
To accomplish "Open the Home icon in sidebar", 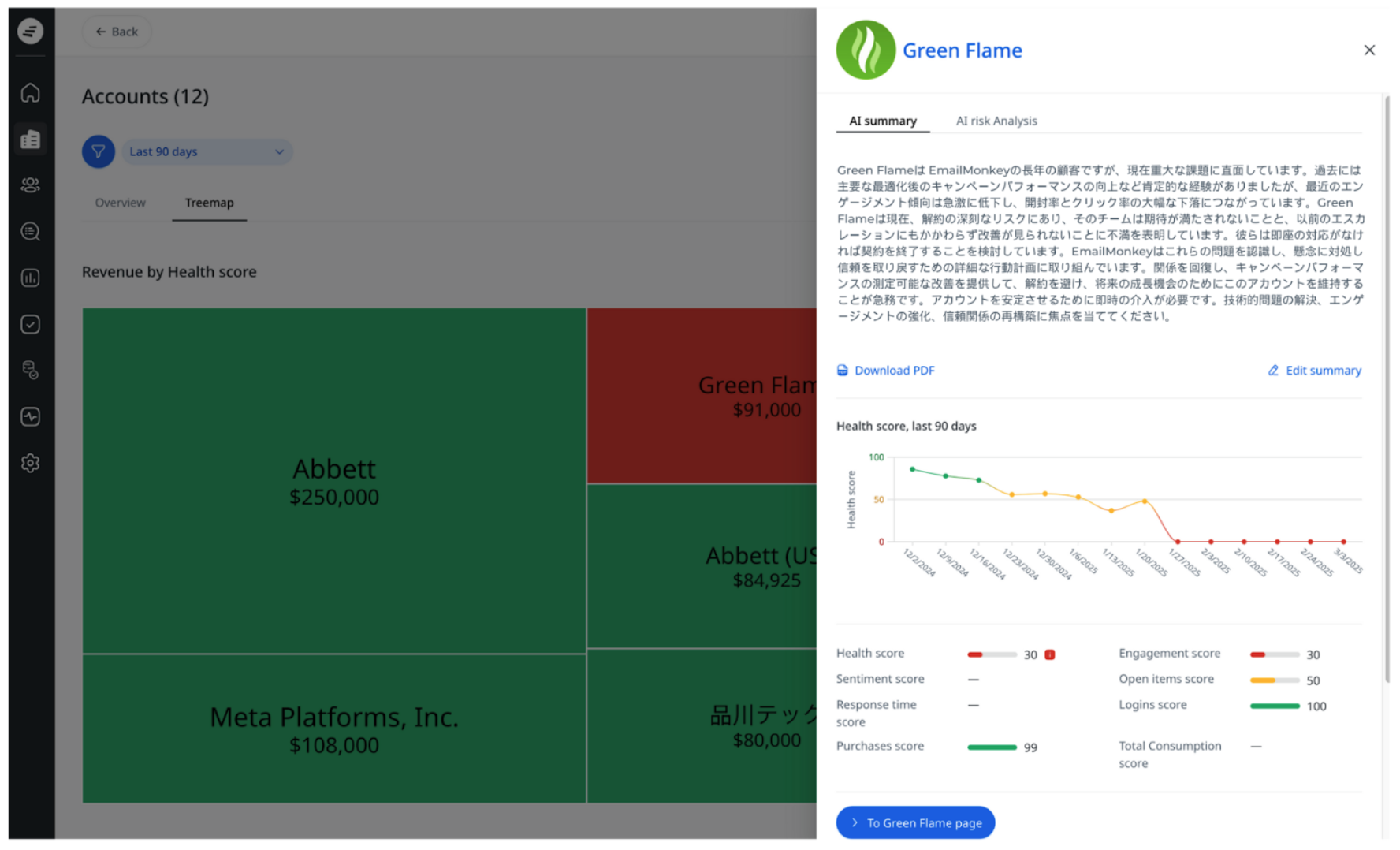I will [30, 93].
